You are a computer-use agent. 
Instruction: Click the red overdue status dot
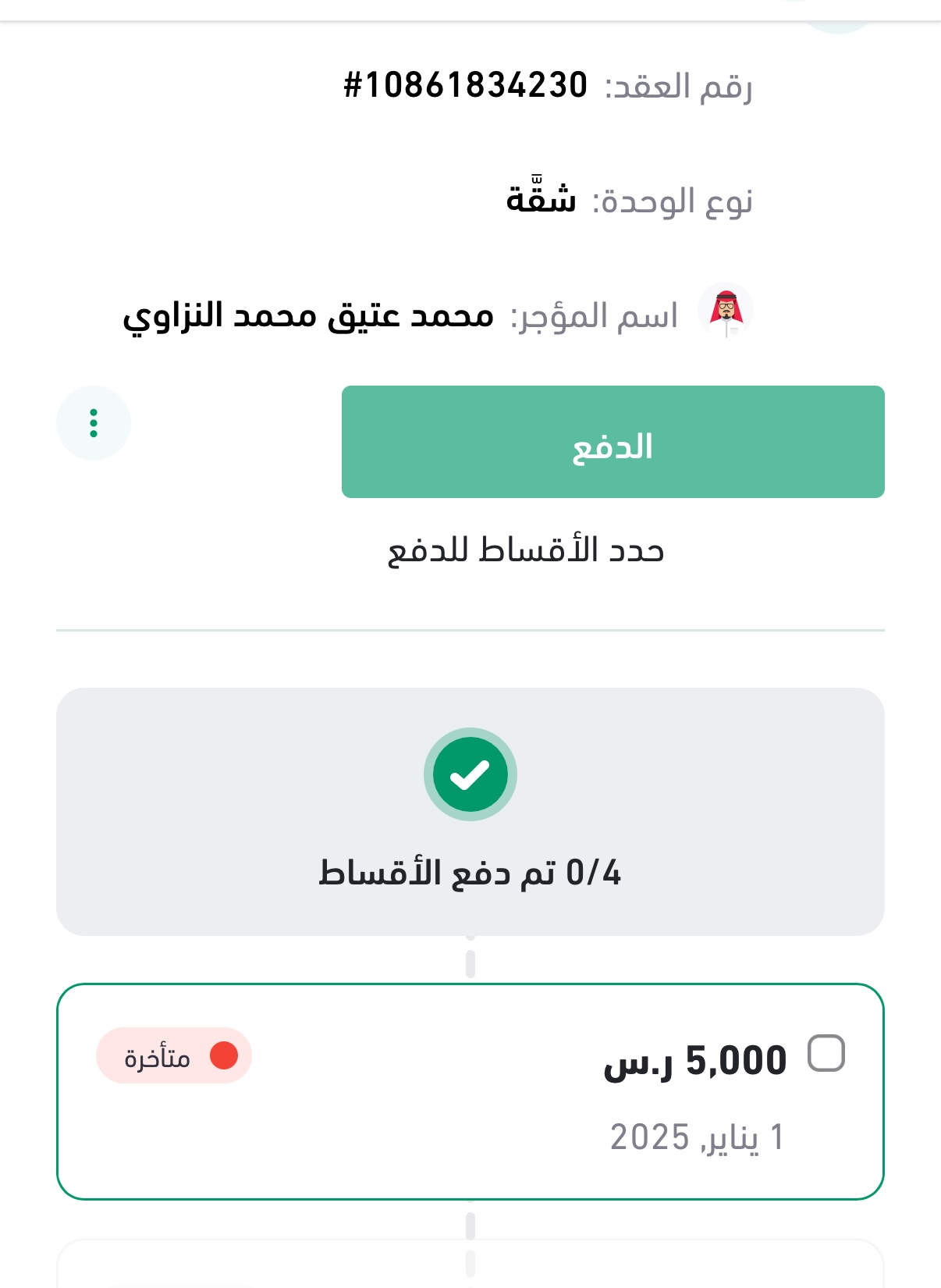224,1055
